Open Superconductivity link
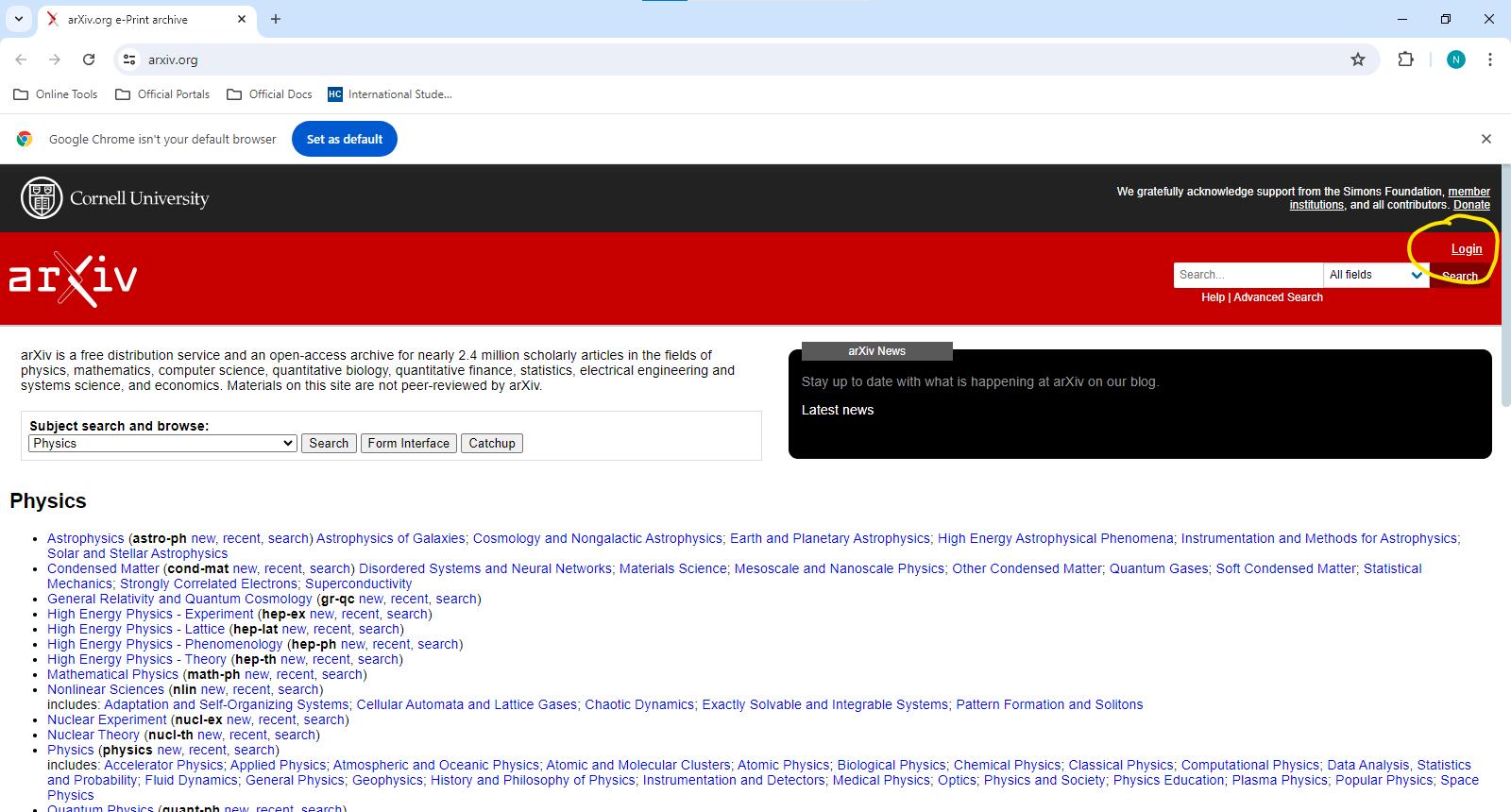1511x812 pixels. point(358,584)
